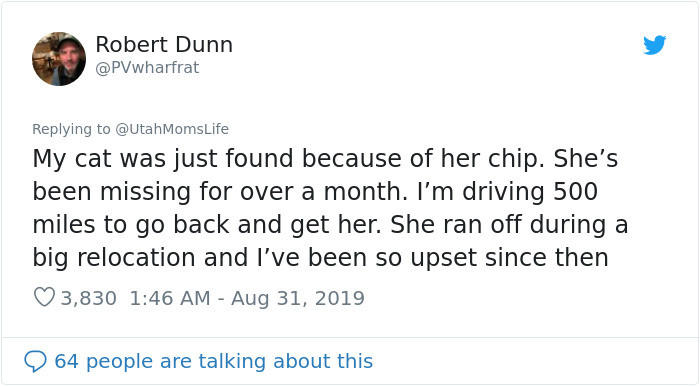Like the tweet with the heart icon

(x=44, y=297)
